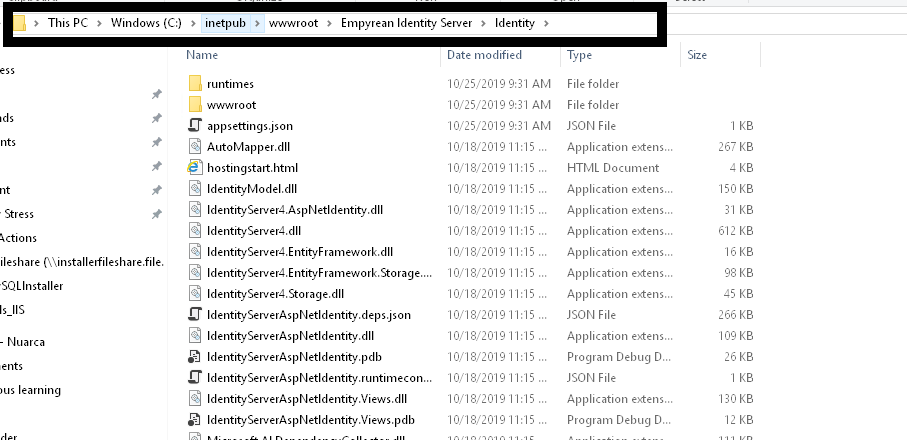Screen dimensions: 907x440
Task: Select the IdentityServerAspNetIdentity.runtimecon... file icon
Action: [x=196, y=378]
